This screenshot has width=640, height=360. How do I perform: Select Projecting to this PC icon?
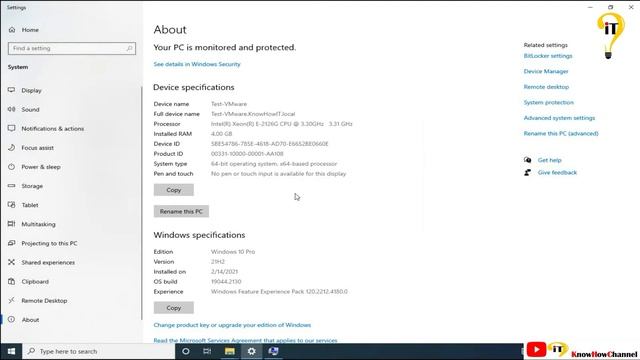tap(11, 243)
